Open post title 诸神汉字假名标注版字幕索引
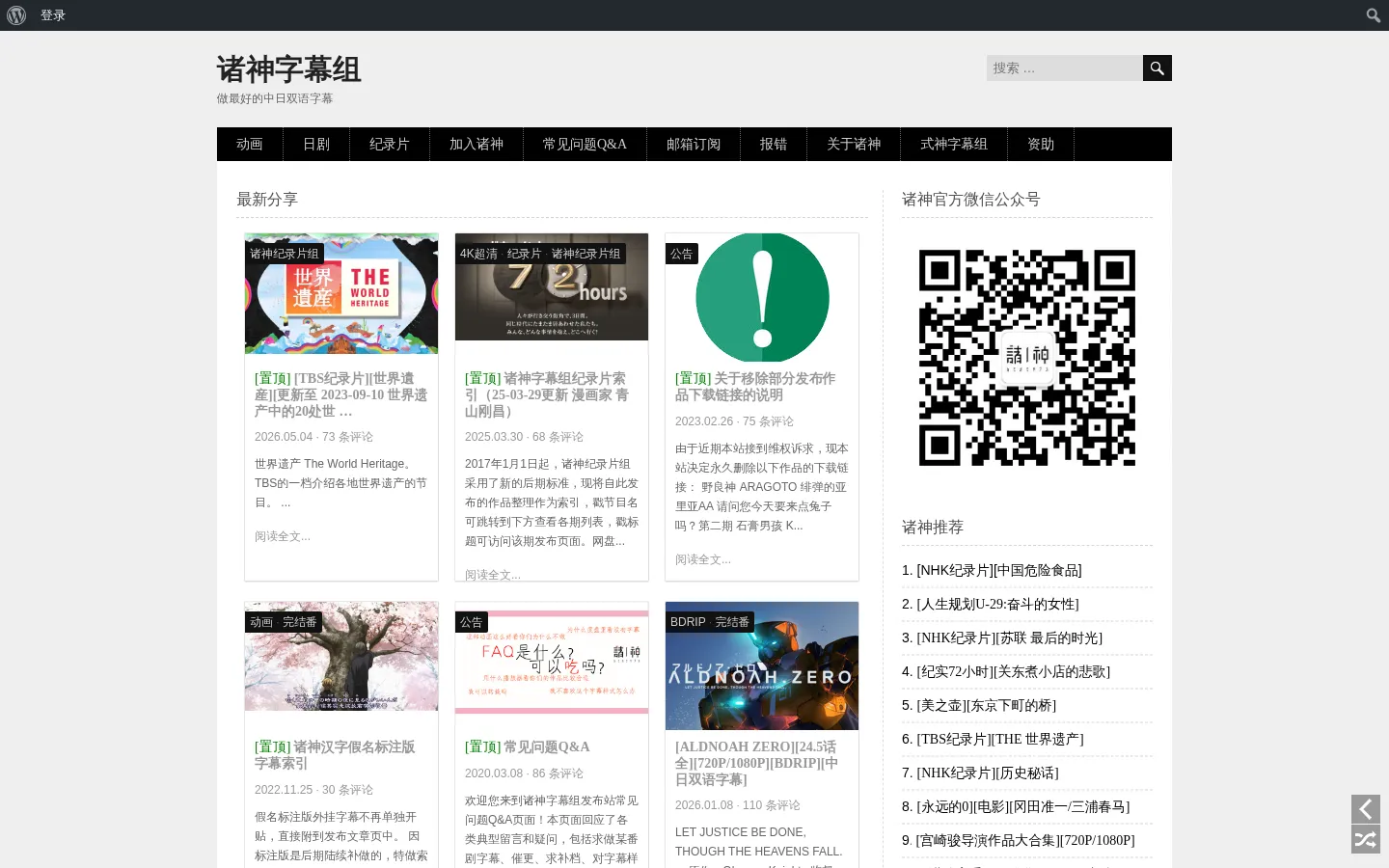This screenshot has width=1389, height=868. coord(335,755)
